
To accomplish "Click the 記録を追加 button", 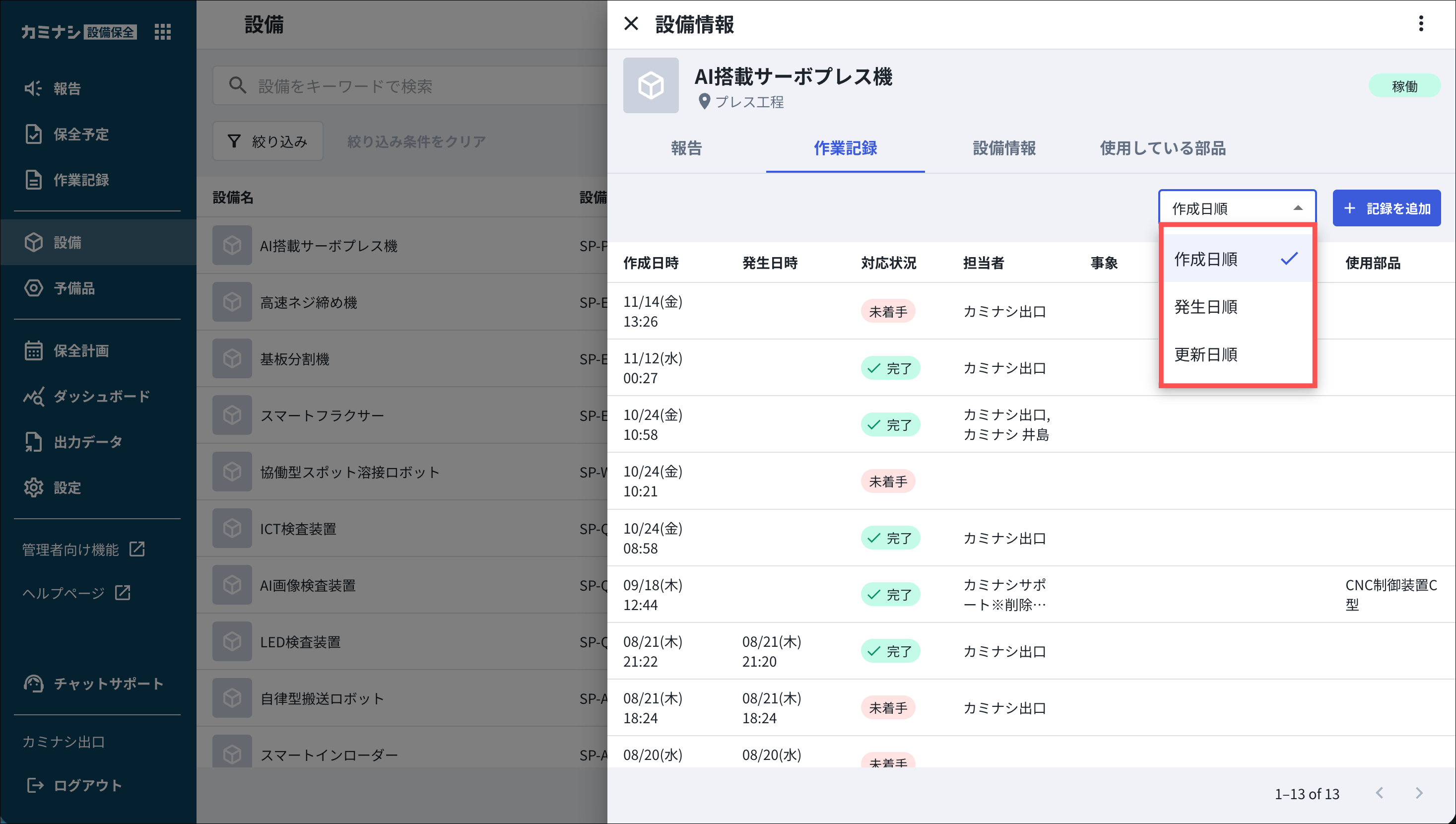I will [x=1386, y=208].
